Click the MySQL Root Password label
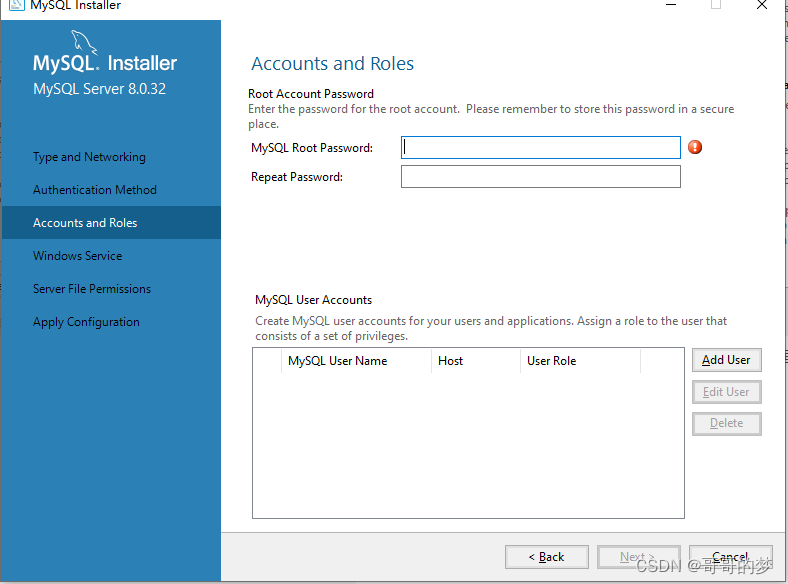The width and height of the screenshot is (788, 584). pyautogui.click(x=312, y=148)
